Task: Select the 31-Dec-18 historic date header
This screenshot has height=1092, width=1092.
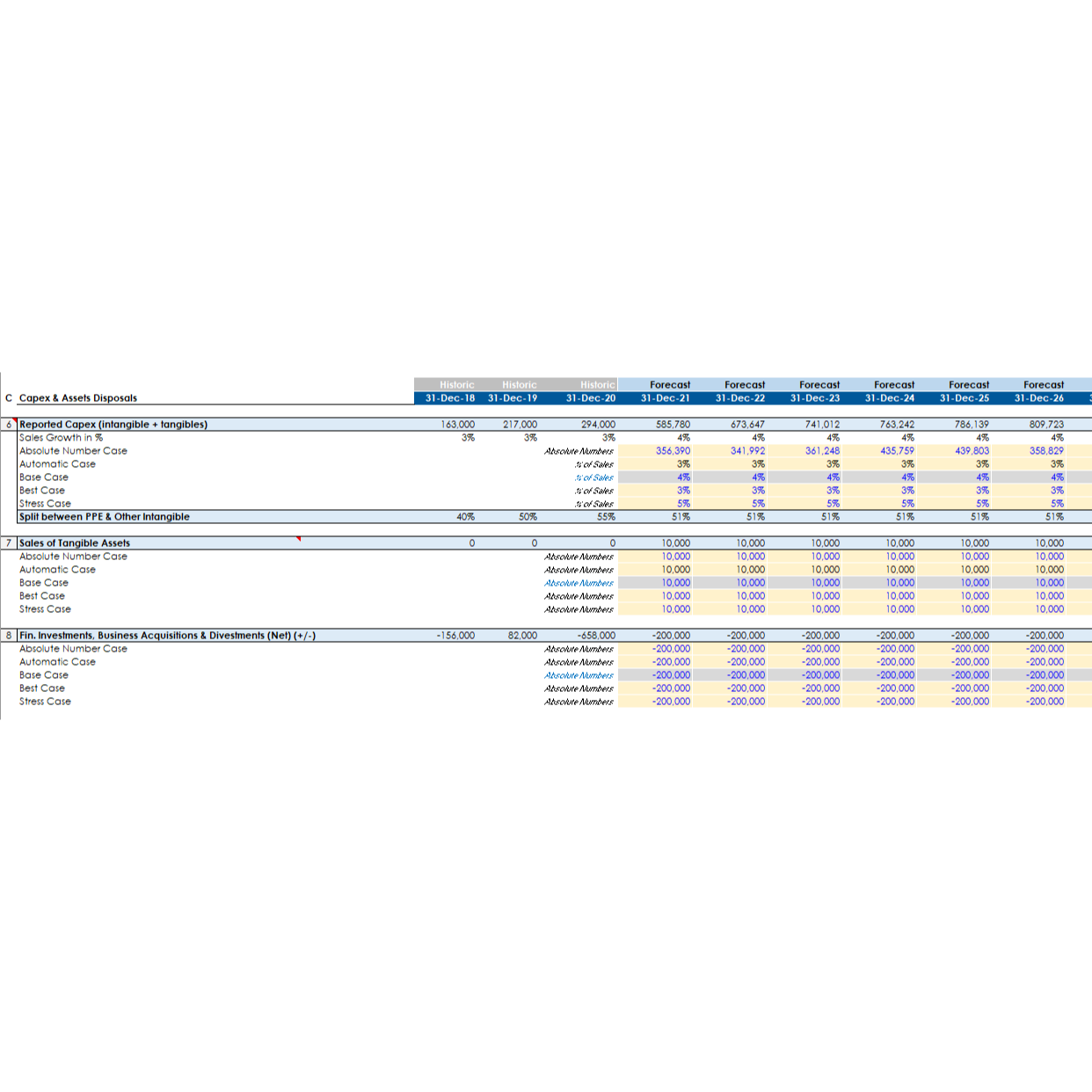Action: 449,398
